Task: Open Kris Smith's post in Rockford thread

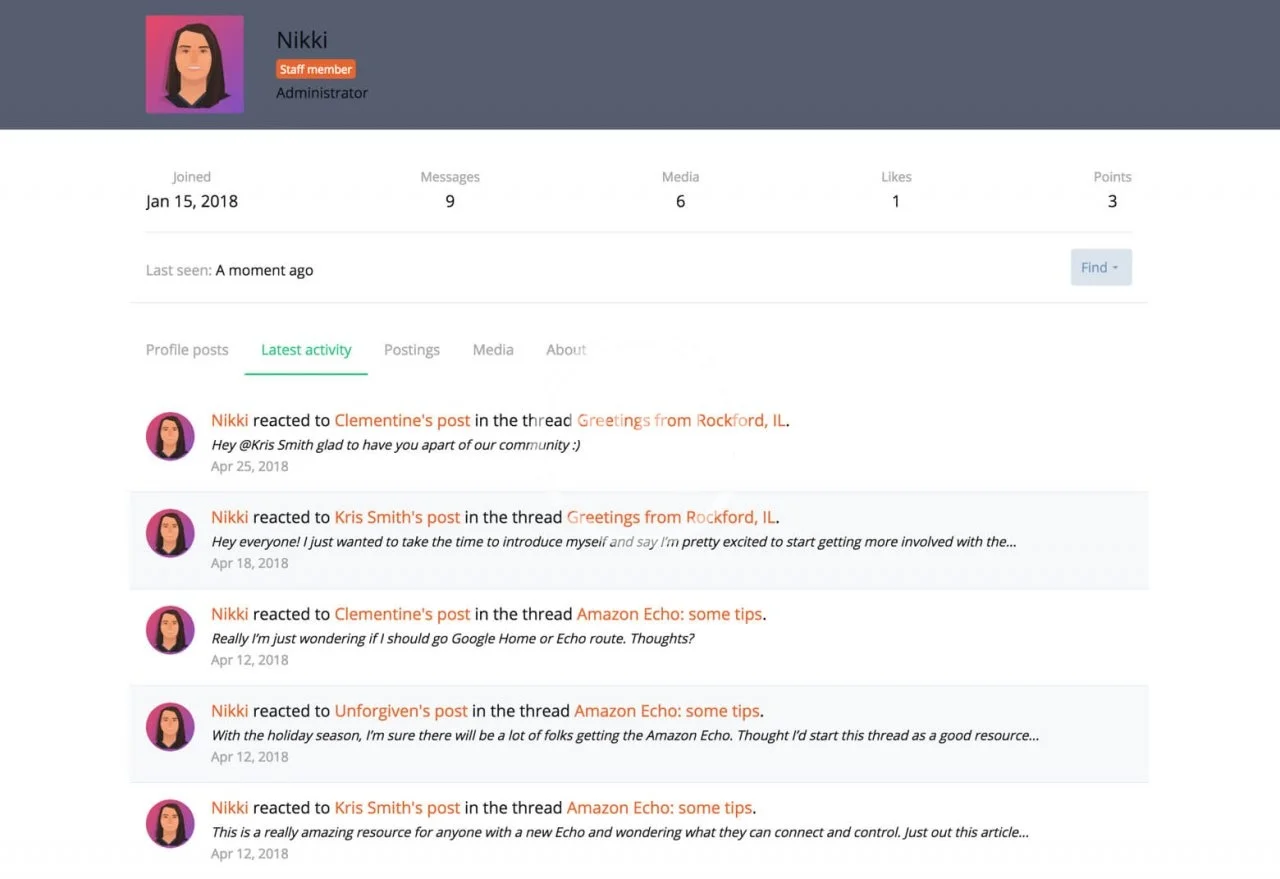Action: (397, 518)
